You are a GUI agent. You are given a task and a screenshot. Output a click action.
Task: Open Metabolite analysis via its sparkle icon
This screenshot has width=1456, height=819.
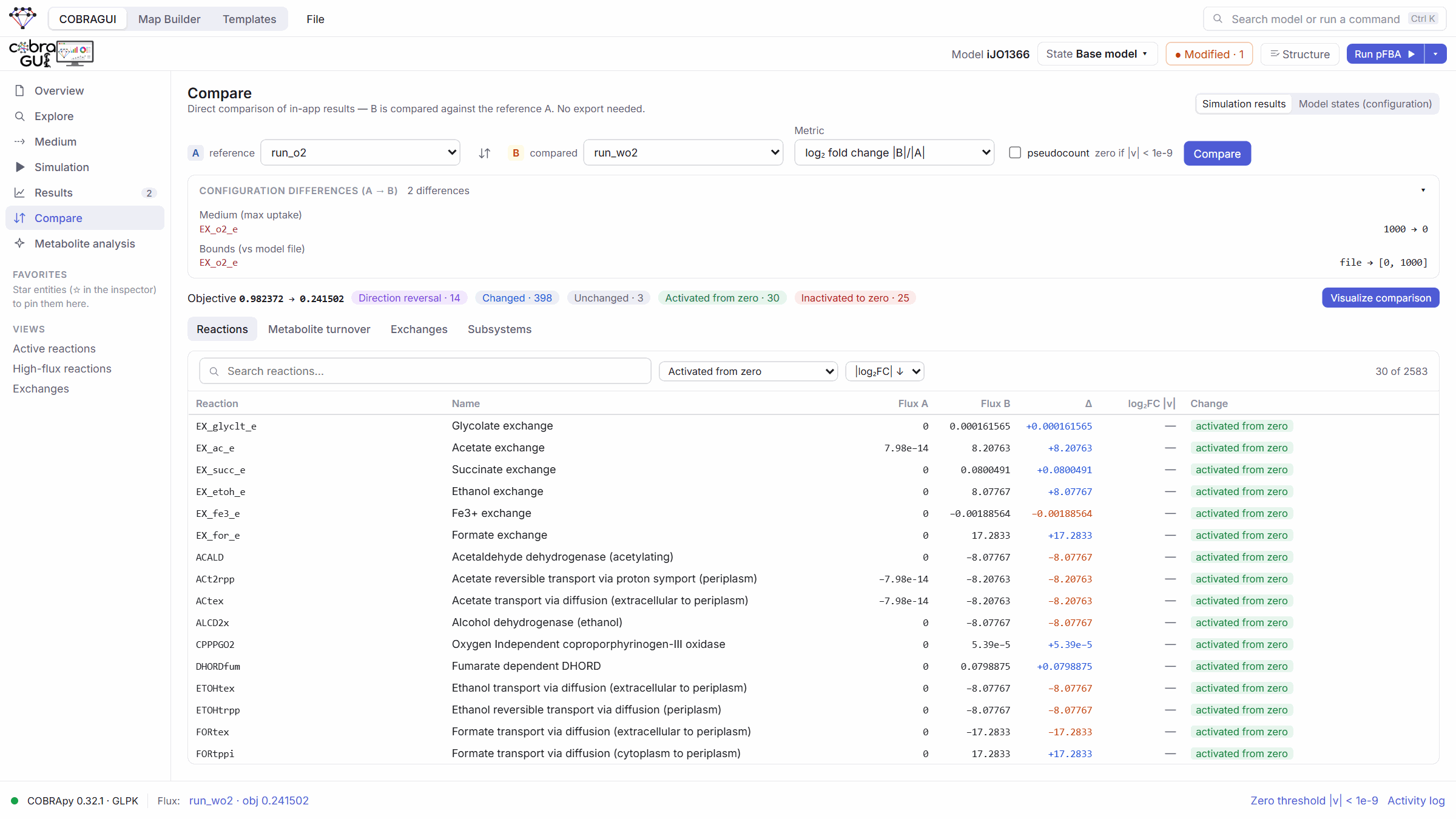pyautogui.click(x=20, y=244)
